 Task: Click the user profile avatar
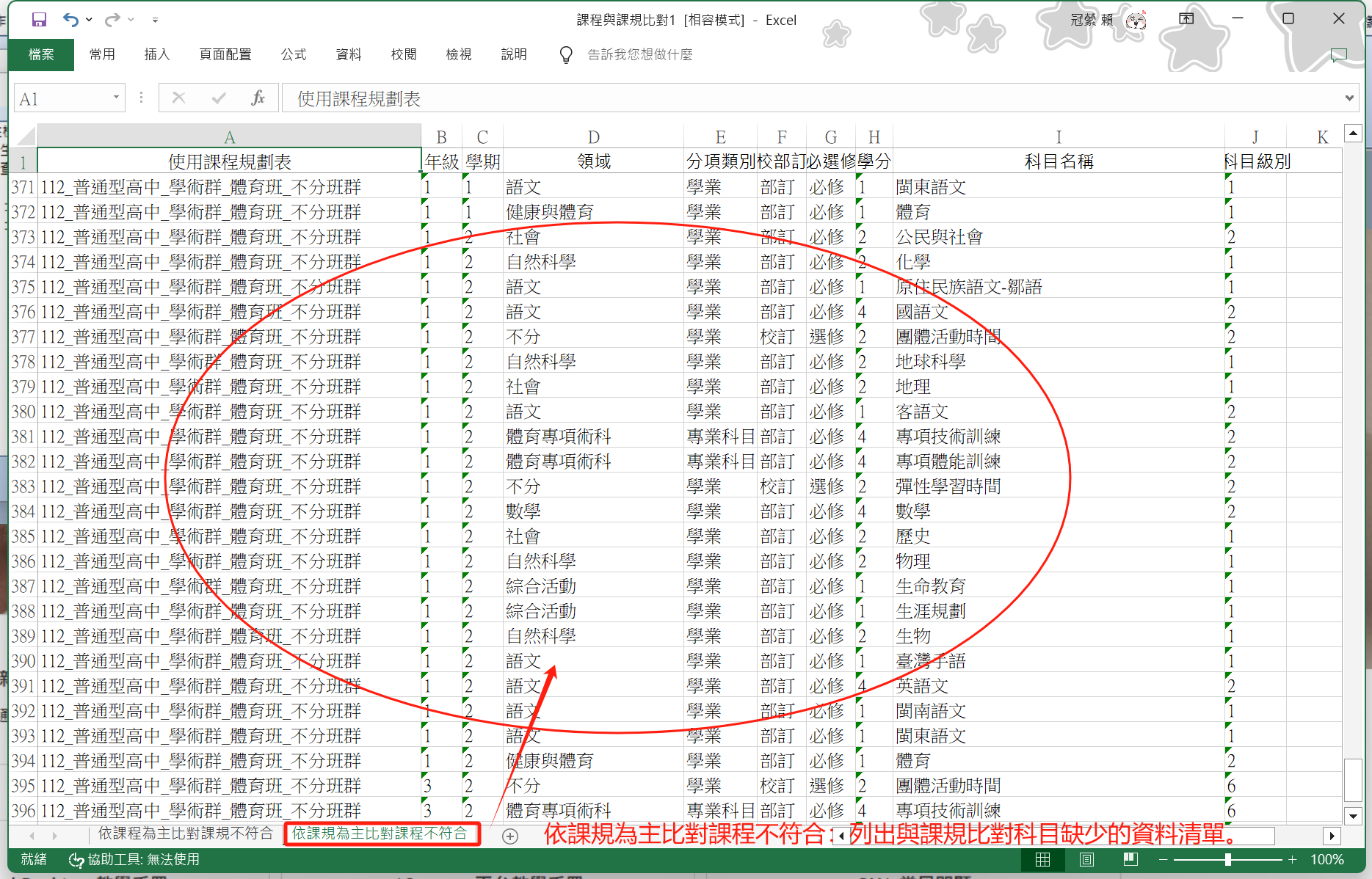[x=1136, y=20]
